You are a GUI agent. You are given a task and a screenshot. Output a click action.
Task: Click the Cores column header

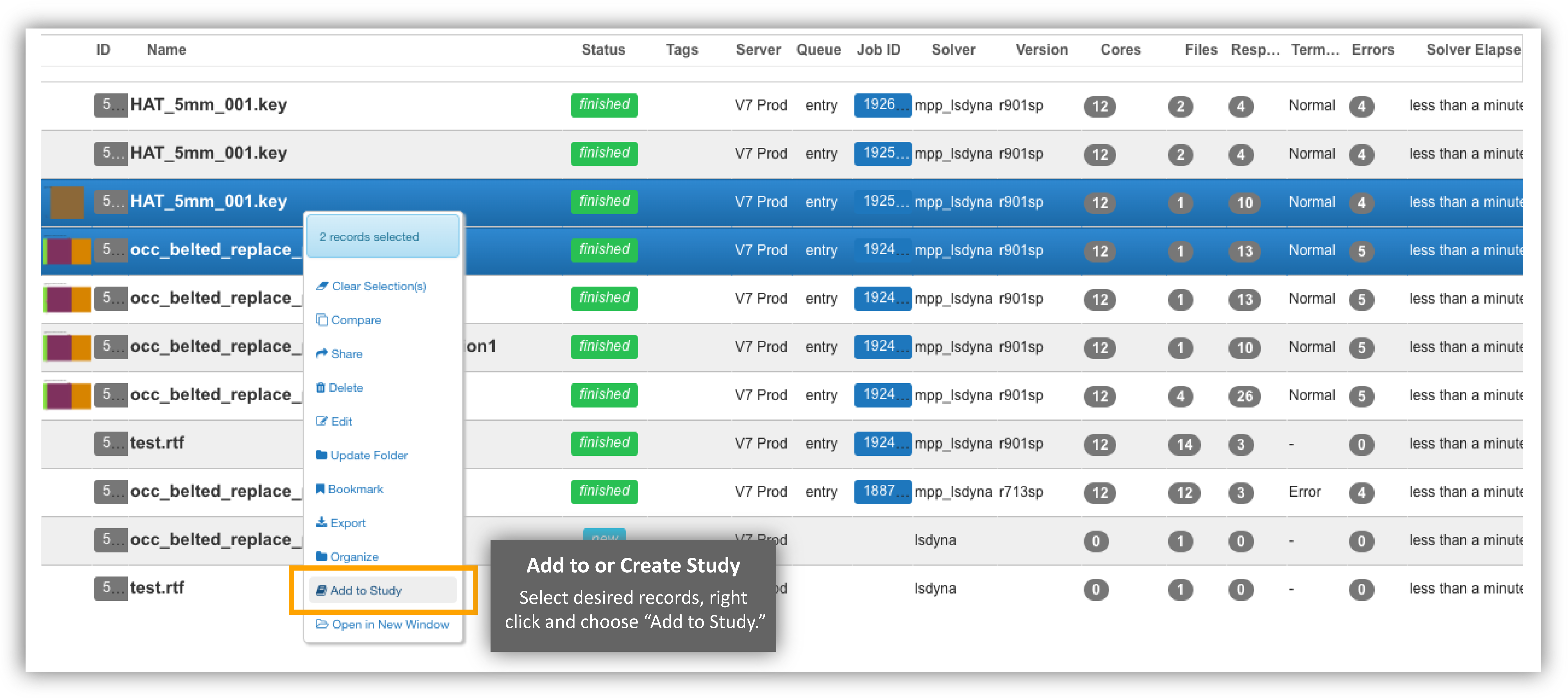click(x=1121, y=50)
